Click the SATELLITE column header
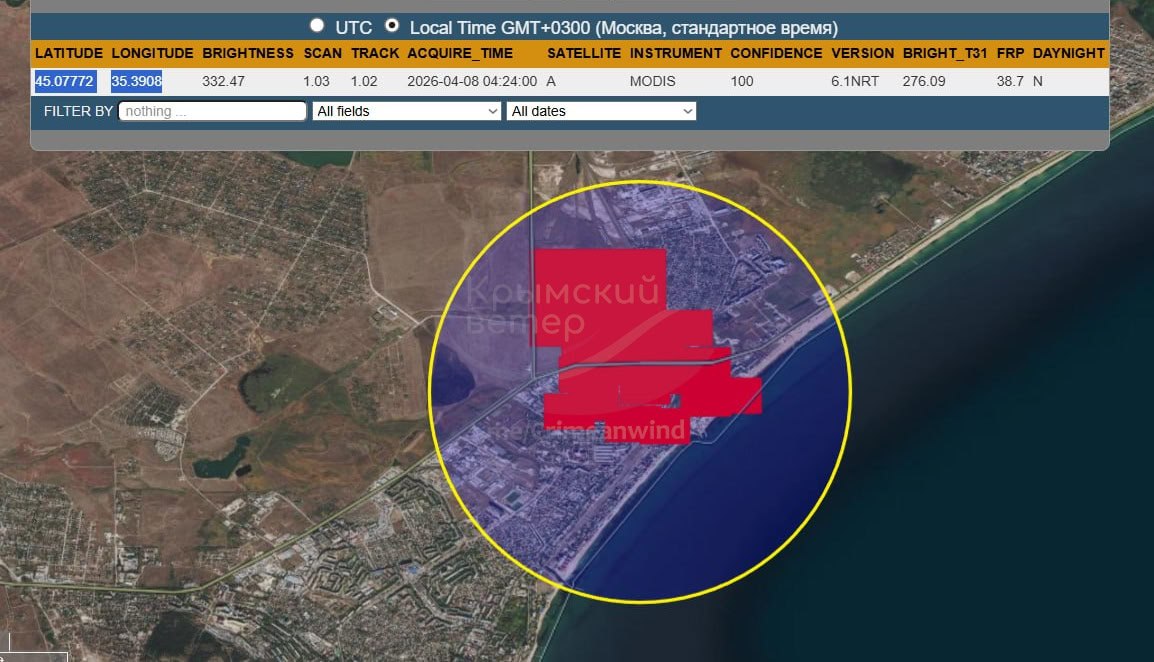 click(584, 53)
